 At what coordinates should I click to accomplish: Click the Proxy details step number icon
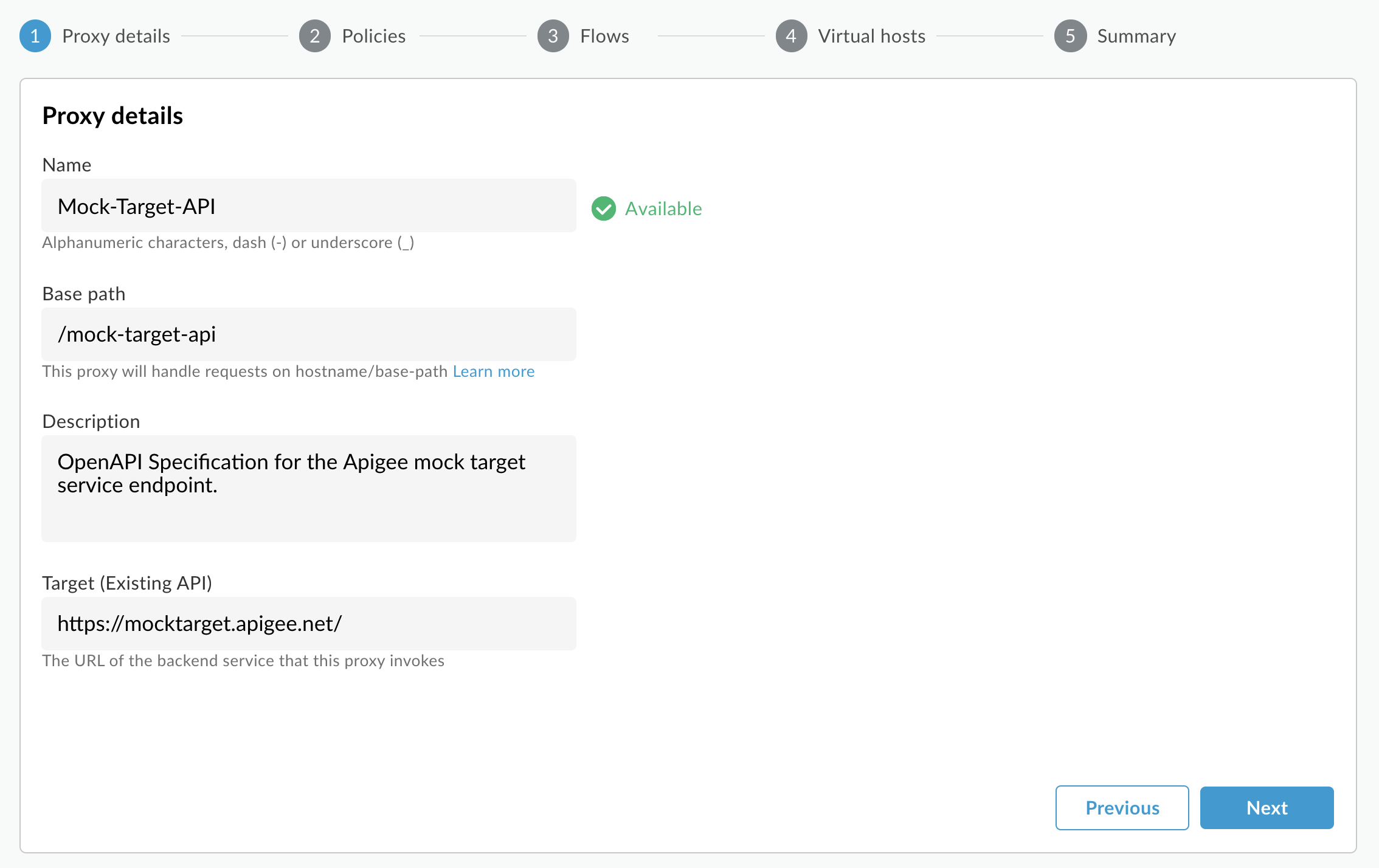click(34, 36)
